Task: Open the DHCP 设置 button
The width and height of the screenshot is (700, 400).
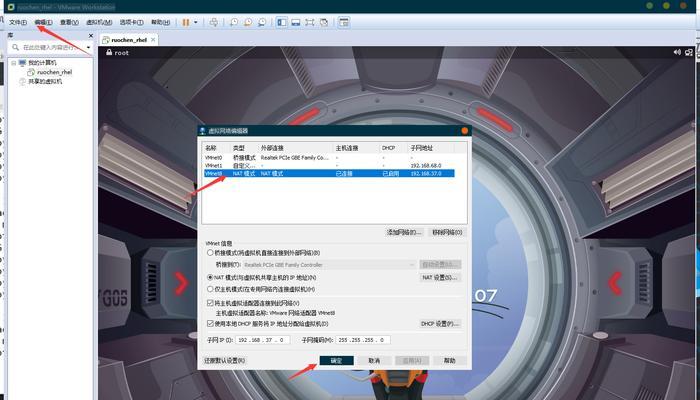Action: 440,324
